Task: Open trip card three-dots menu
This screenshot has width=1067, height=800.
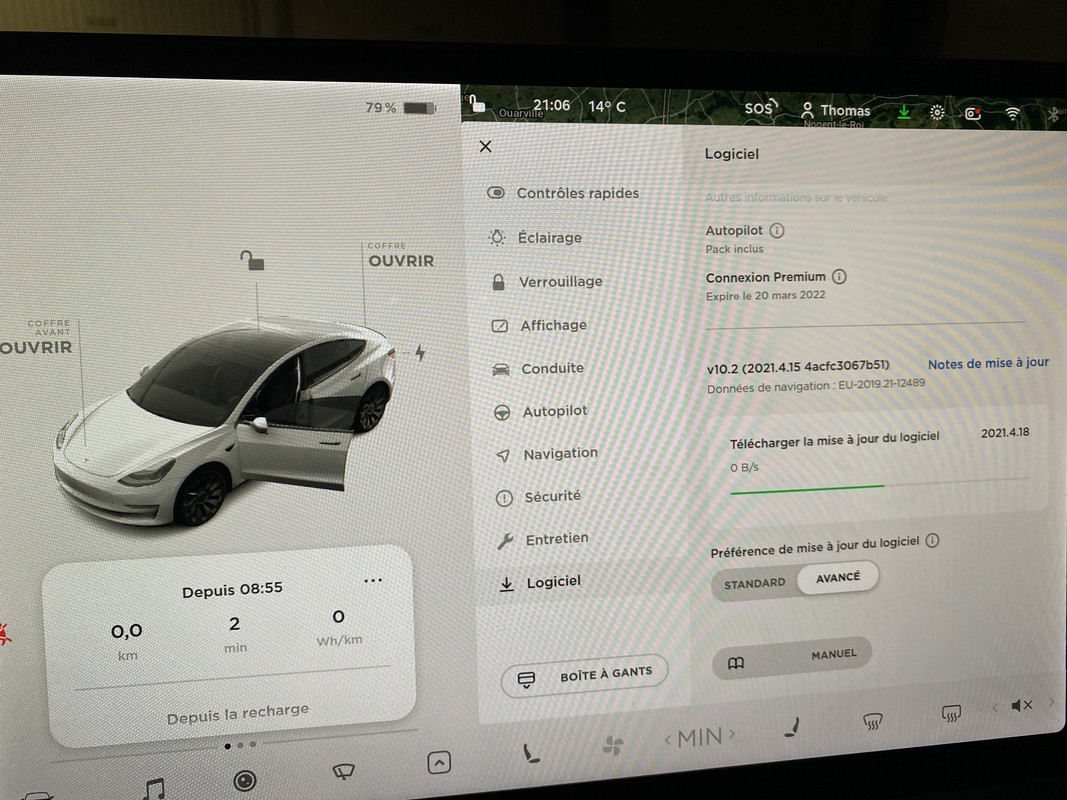Action: click(x=373, y=580)
